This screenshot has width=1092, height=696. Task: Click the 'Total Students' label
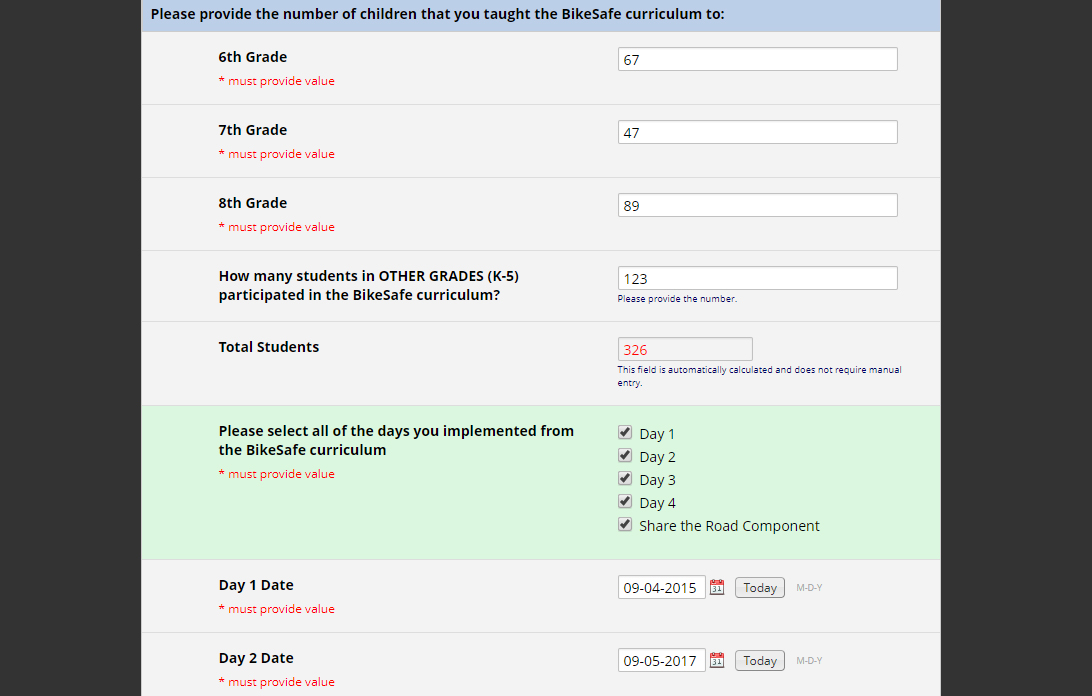pos(269,347)
